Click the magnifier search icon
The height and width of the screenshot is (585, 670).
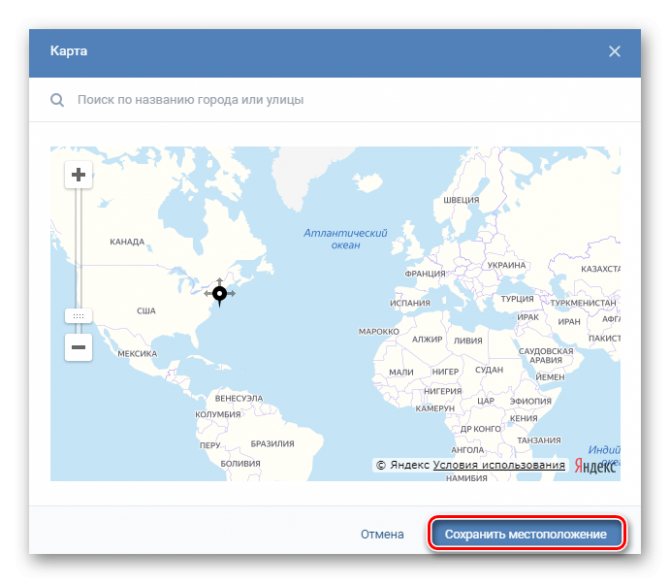[58, 100]
